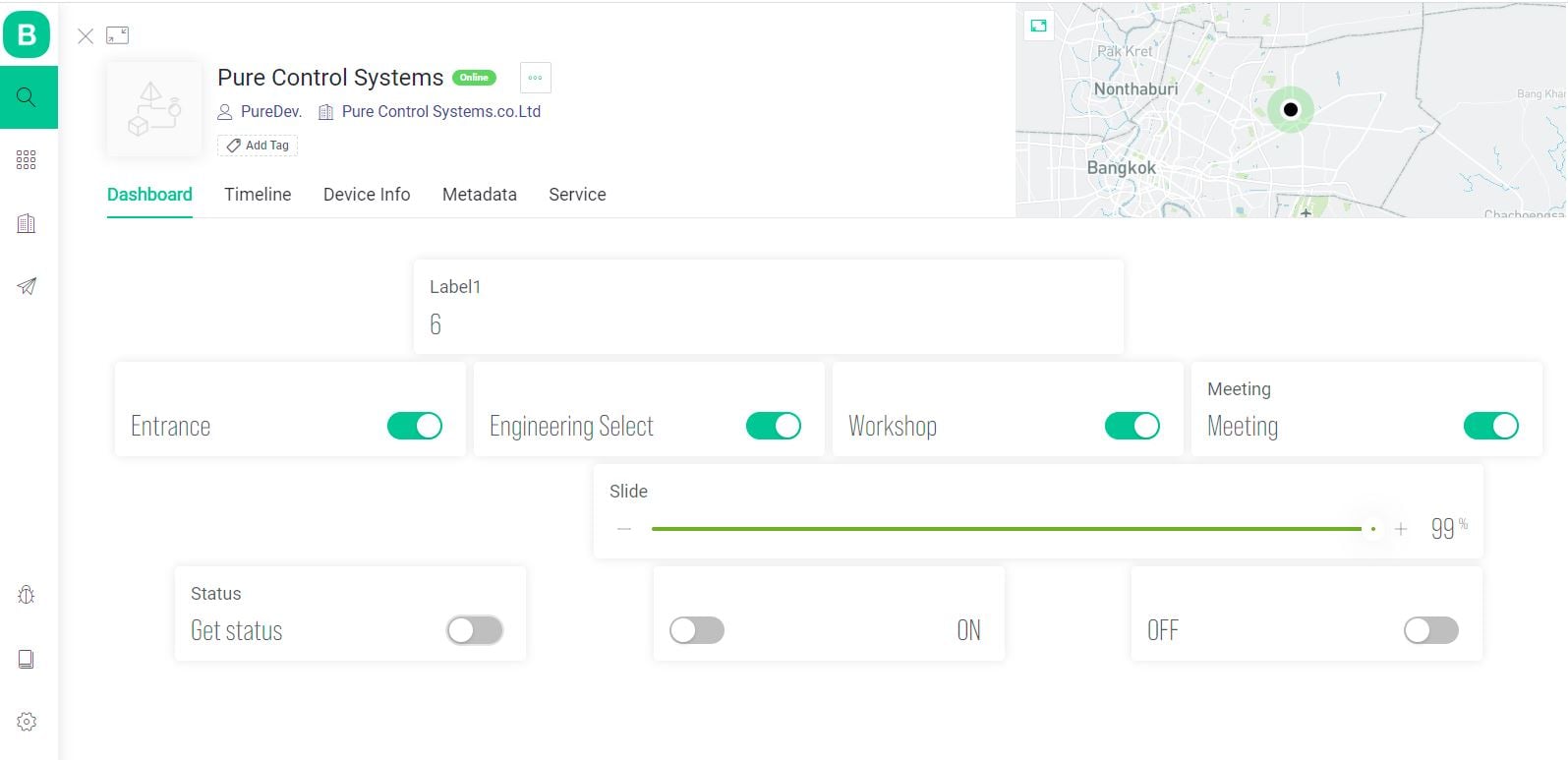The image size is (1568, 760).
Task: Expand the map to fullscreen
Action: pos(1039,26)
